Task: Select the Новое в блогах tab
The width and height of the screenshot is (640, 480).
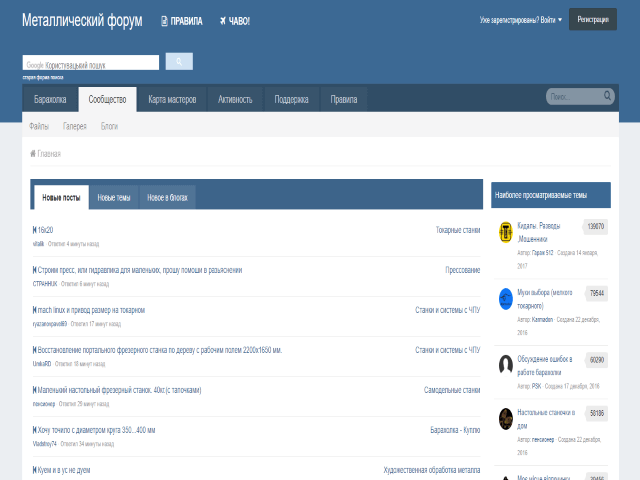Action: point(167,198)
